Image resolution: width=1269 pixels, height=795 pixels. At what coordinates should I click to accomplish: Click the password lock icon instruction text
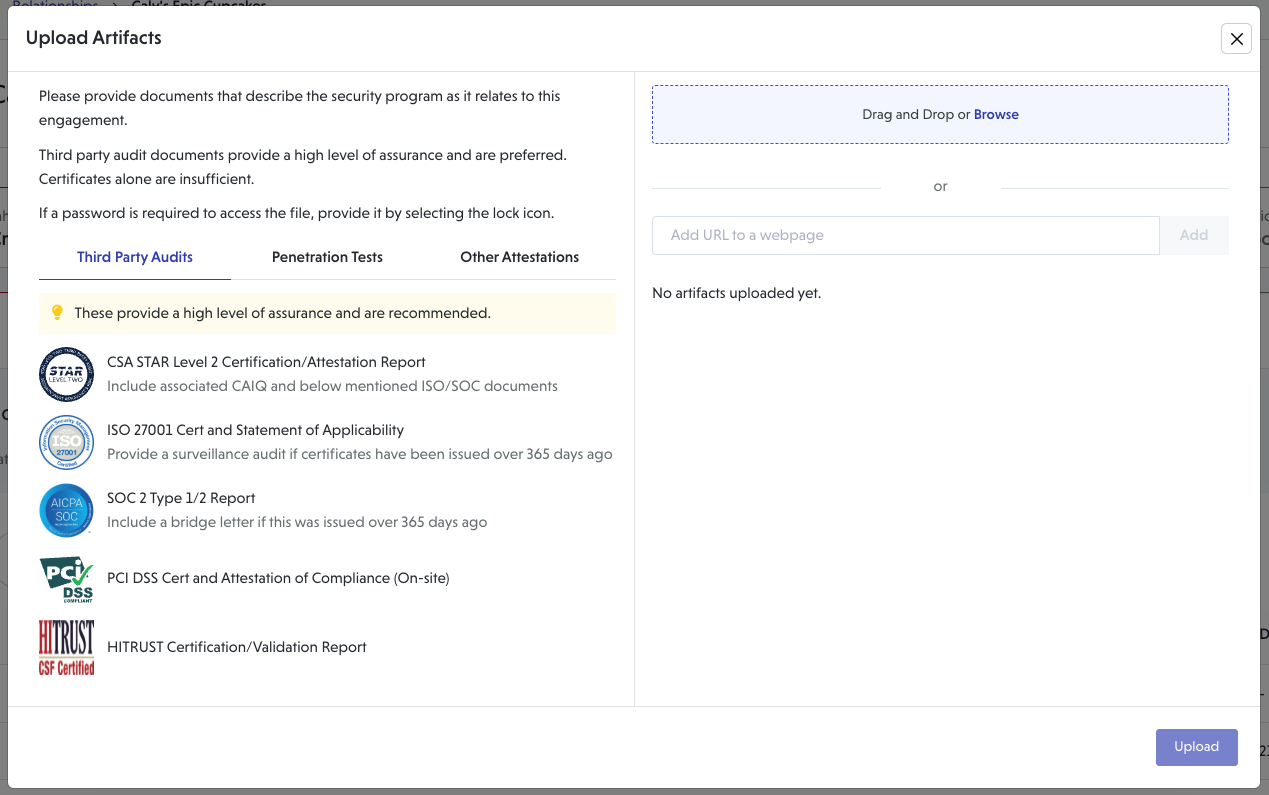(296, 213)
